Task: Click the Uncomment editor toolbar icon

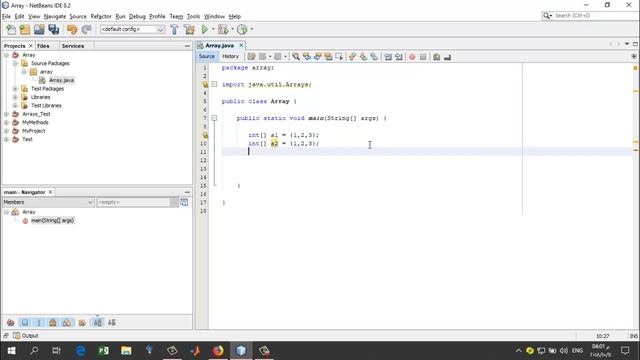Action: pyautogui.click(x=447, y=57)
